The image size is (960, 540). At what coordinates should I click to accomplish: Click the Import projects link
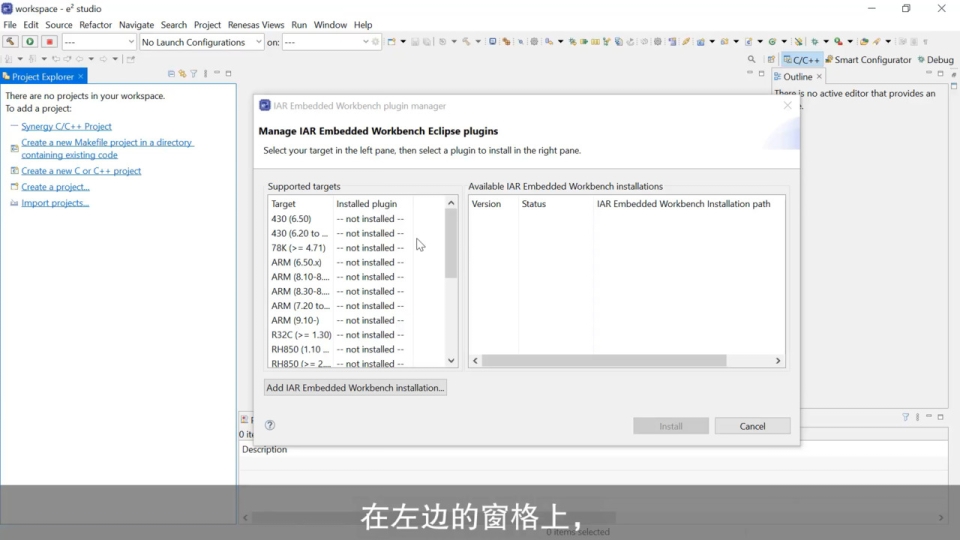[x=55, y=203]
